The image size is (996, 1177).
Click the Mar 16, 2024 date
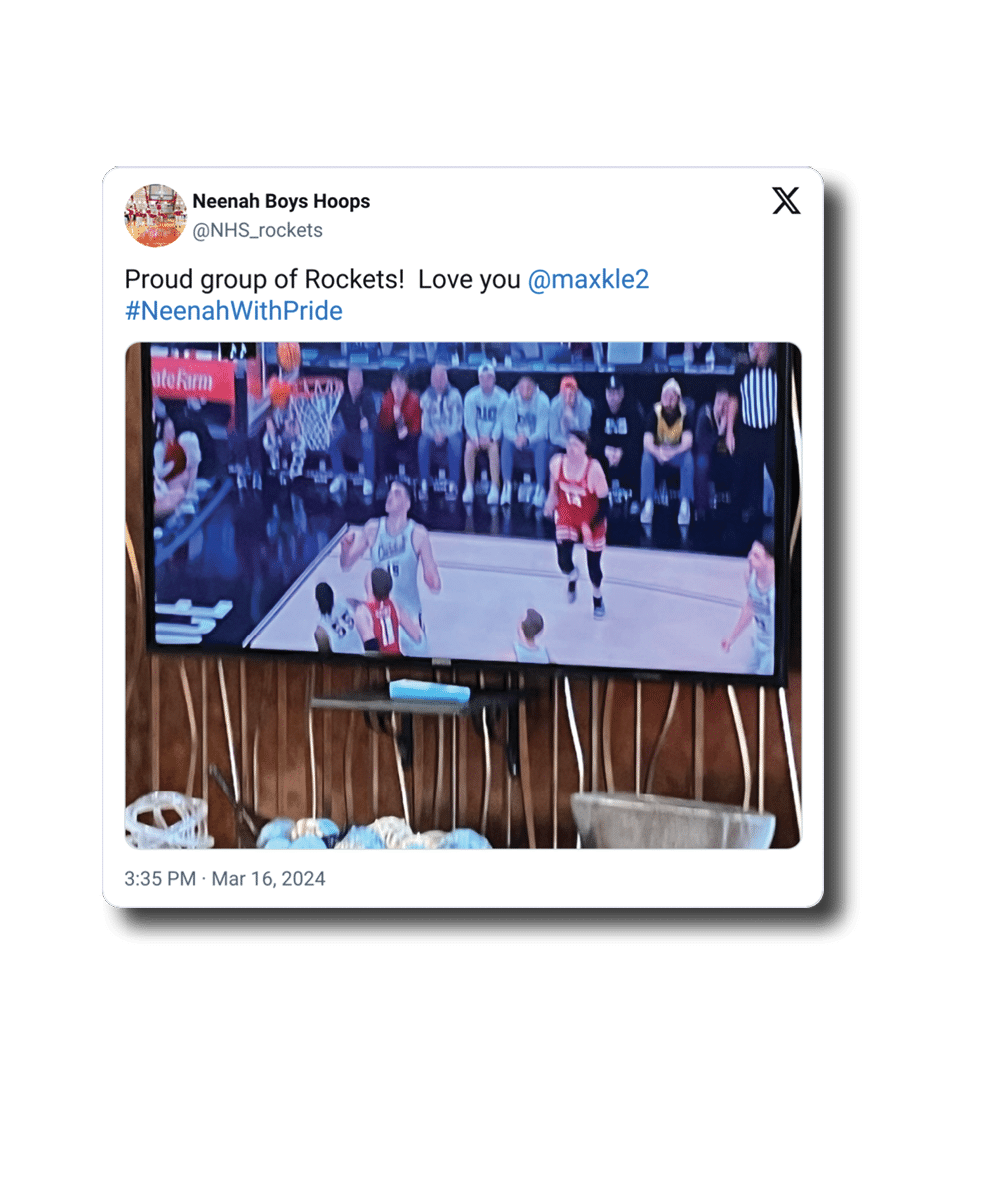[269, 878]
